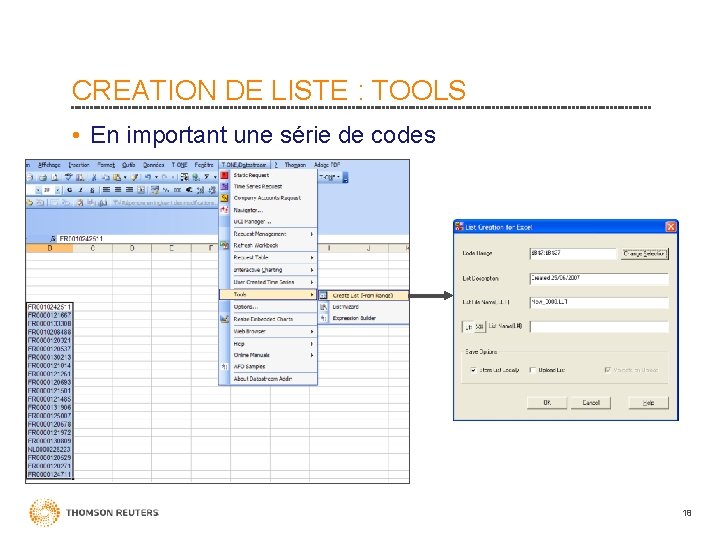This screenshot has width=720, height=540.
Task: Click the Paste clipboard icon
Action: pyautogui.click(x=117, y=177)
